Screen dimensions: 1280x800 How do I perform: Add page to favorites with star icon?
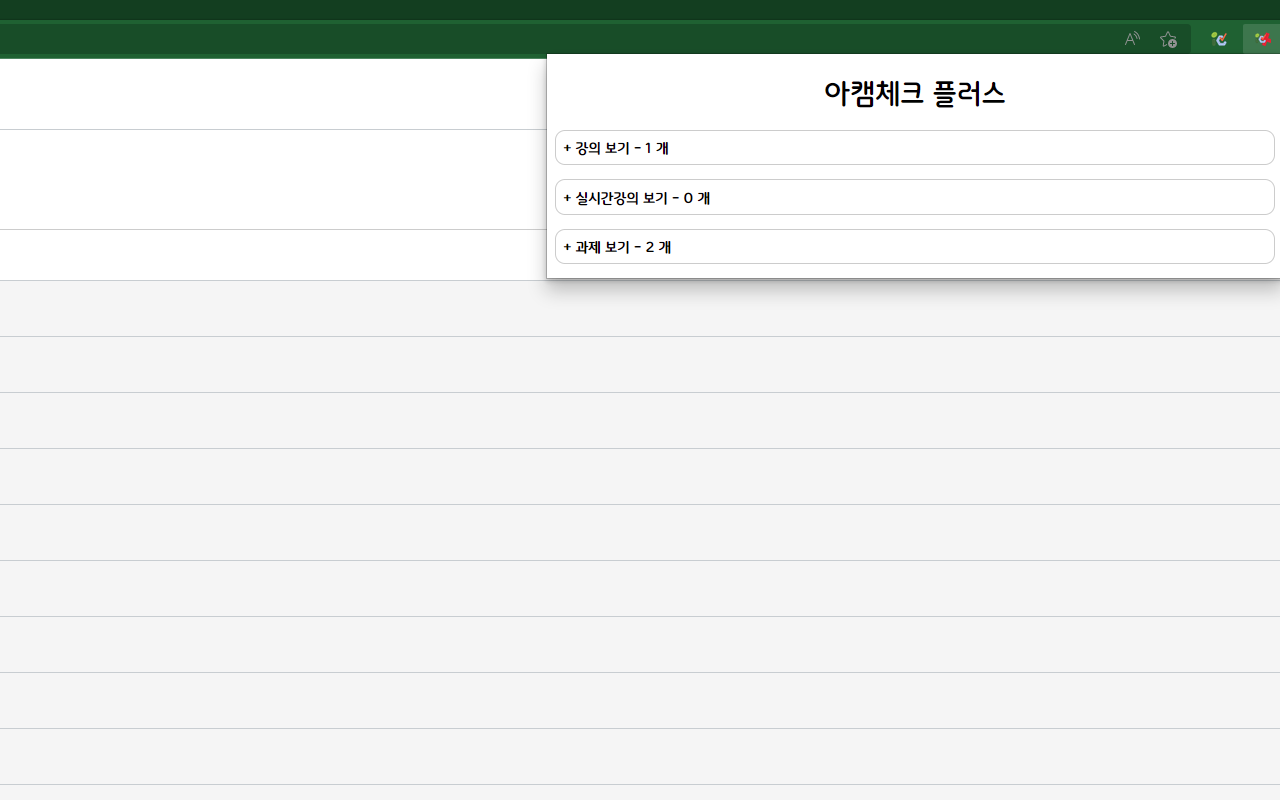1168,39
